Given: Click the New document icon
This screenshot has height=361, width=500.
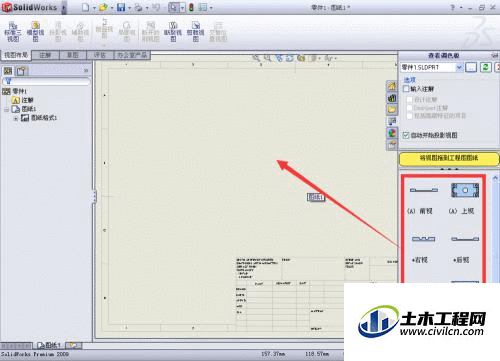Looking at the screenshot, I should pos(86,7).
